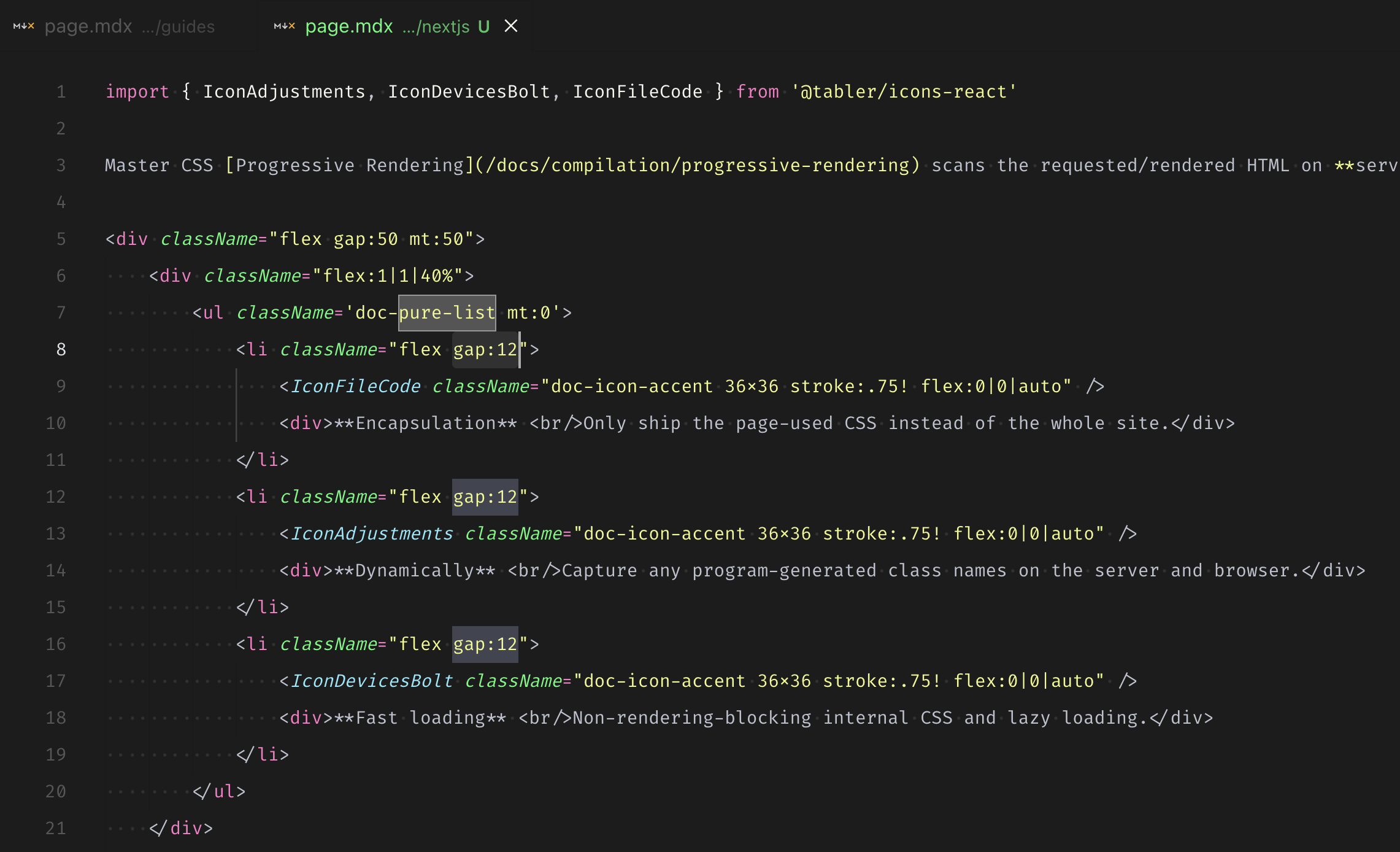The height and width of the screenshot is (852, 1400).
Task: Click the MDX file icon on the active nextjs tab
Action: (284, 26)
